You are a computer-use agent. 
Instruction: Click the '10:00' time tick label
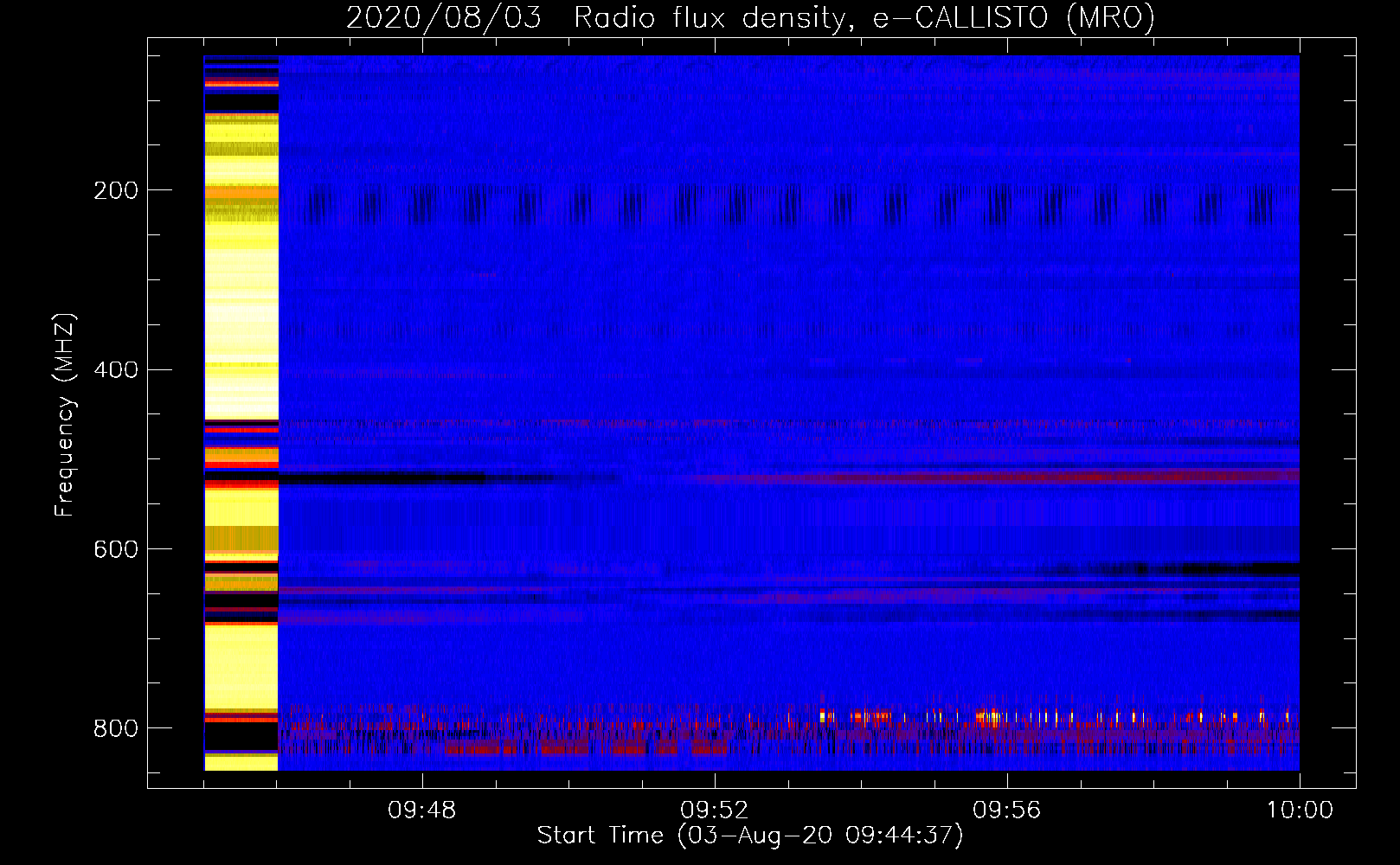(x=1300, y=811)
